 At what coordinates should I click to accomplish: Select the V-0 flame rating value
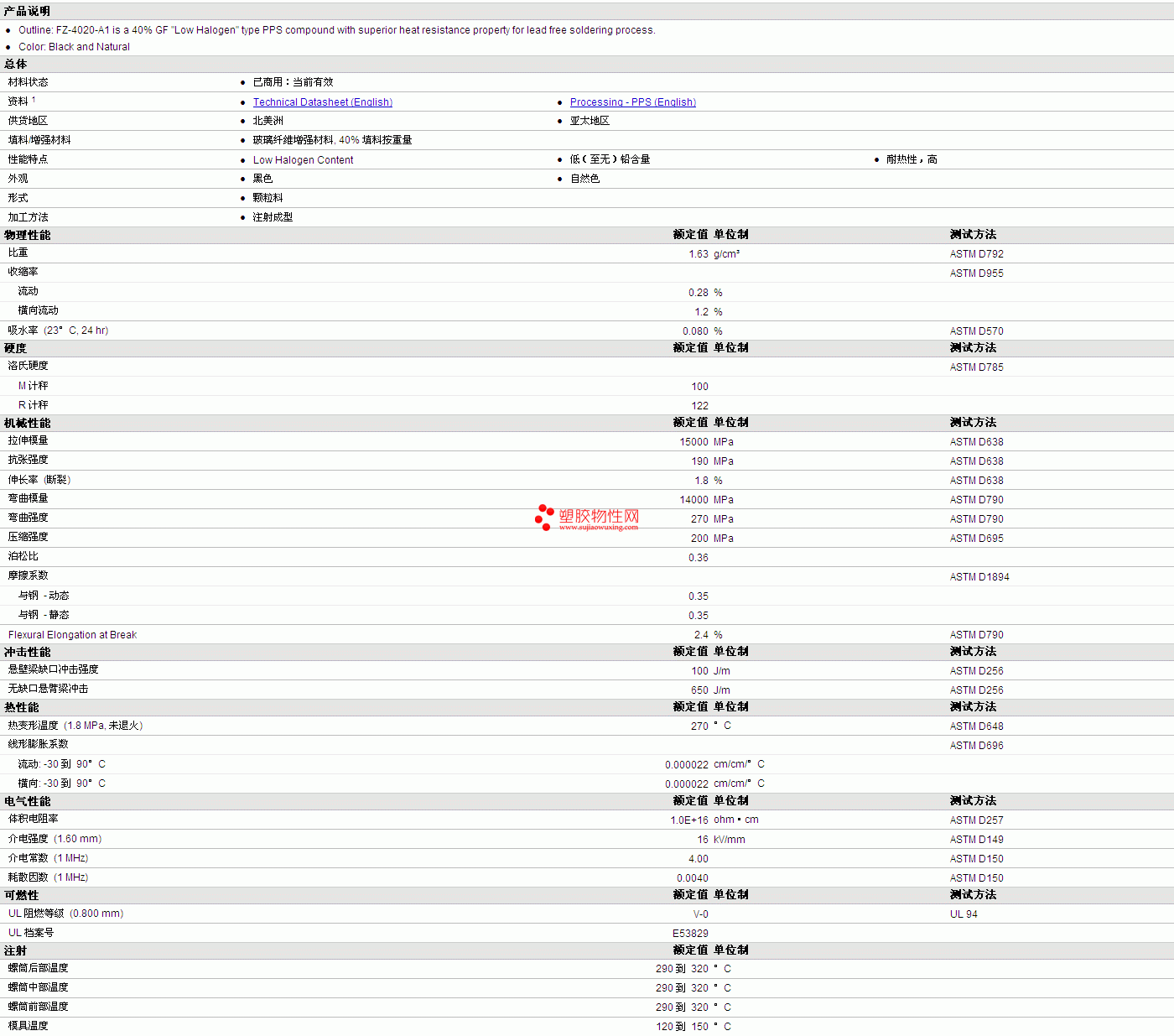point(700,914)
